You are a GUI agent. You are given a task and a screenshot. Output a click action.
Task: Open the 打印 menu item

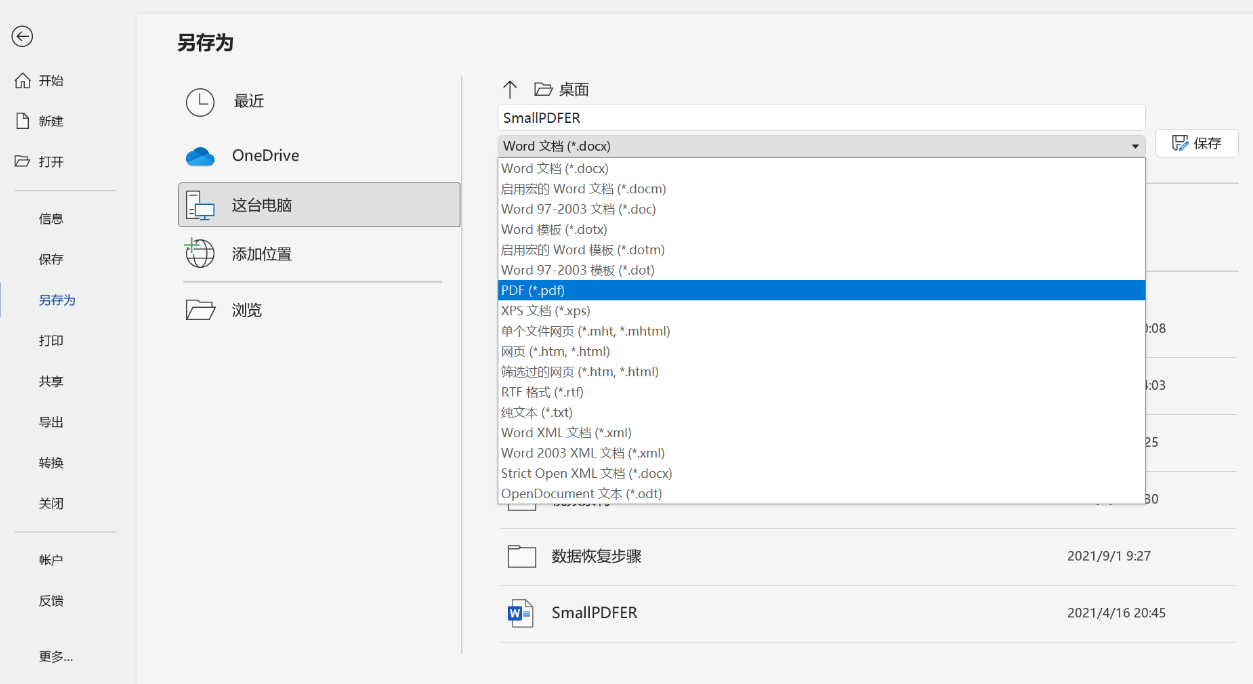[51, 341]
